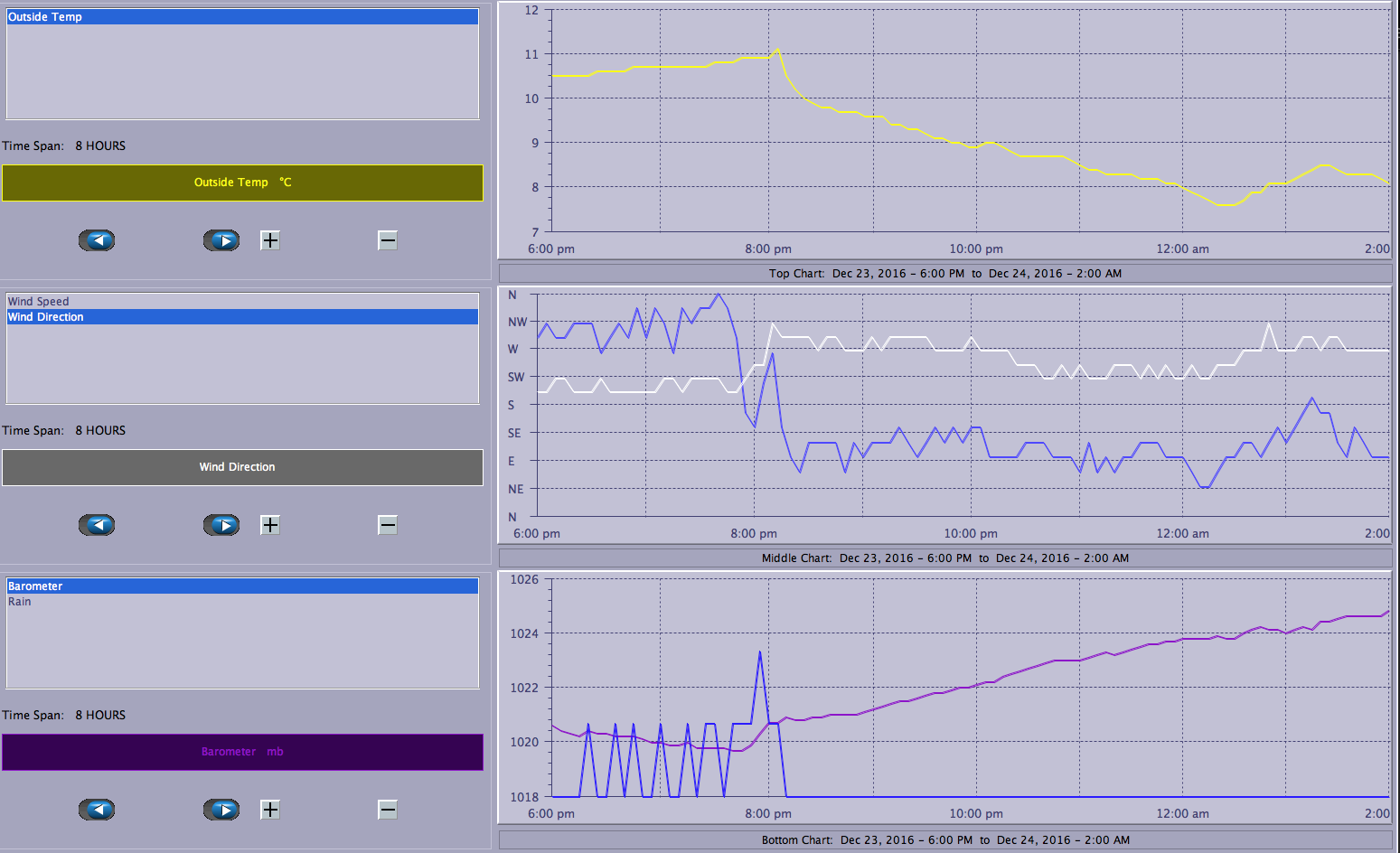Select Wind Direction in the middle list
Viewport: 1400px width, 853px height.
pos(242,317)
